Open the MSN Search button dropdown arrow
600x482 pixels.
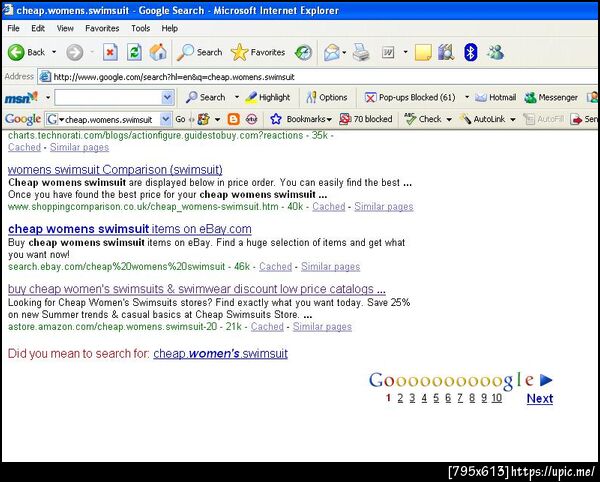[x=237, y=97]
